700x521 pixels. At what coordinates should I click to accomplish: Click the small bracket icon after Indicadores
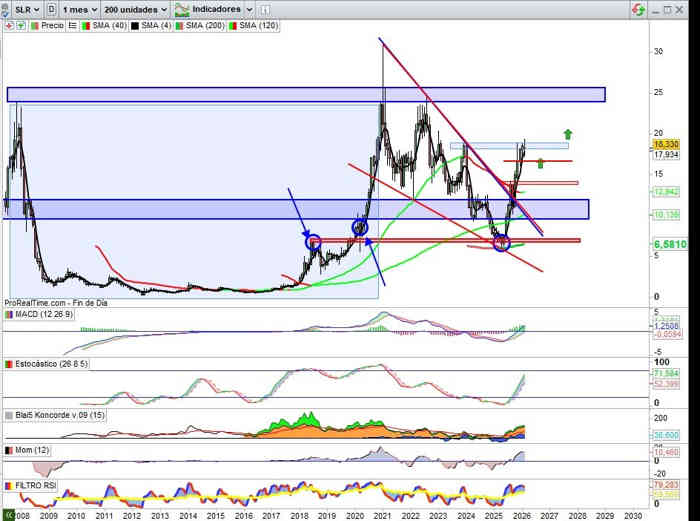(263, 9)
